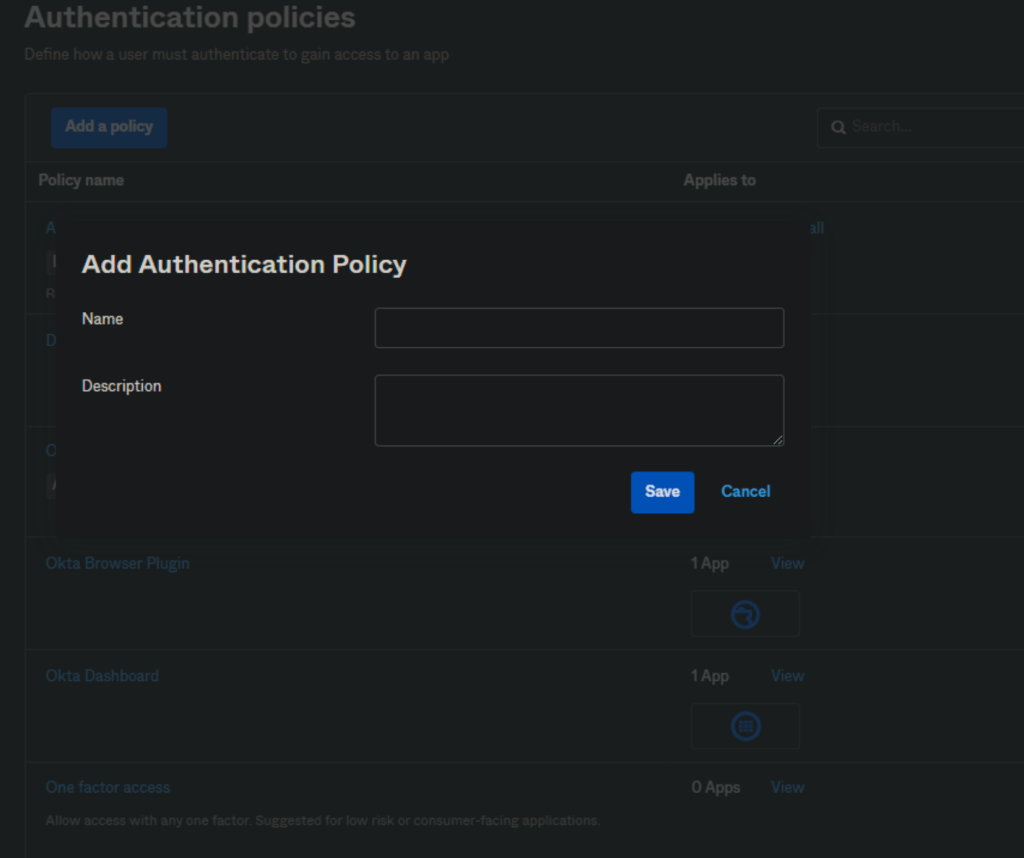Focus the Name input field
The width and height of the screenshot is (1024, 858).
point(579,328)
